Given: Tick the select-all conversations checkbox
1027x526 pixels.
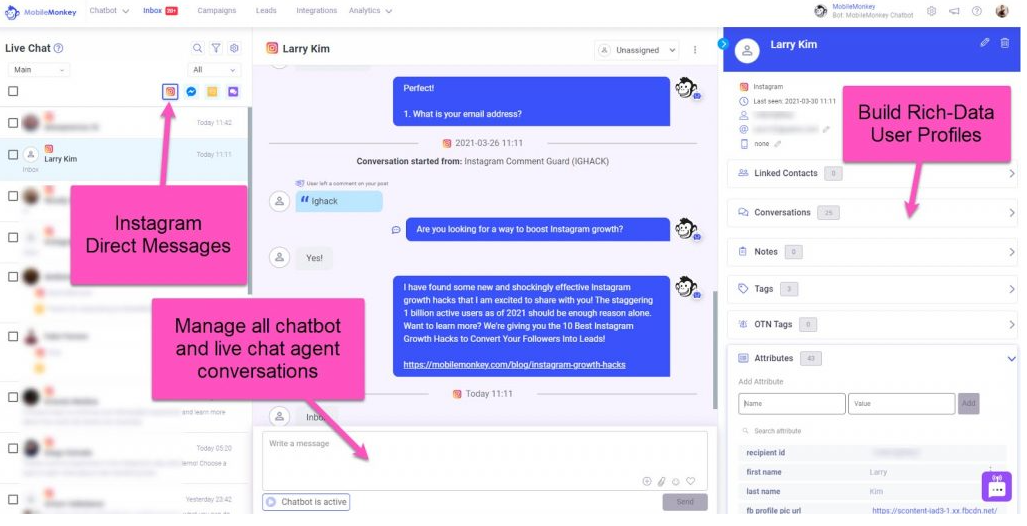Looking at the screenshot, I should (13, 91).
